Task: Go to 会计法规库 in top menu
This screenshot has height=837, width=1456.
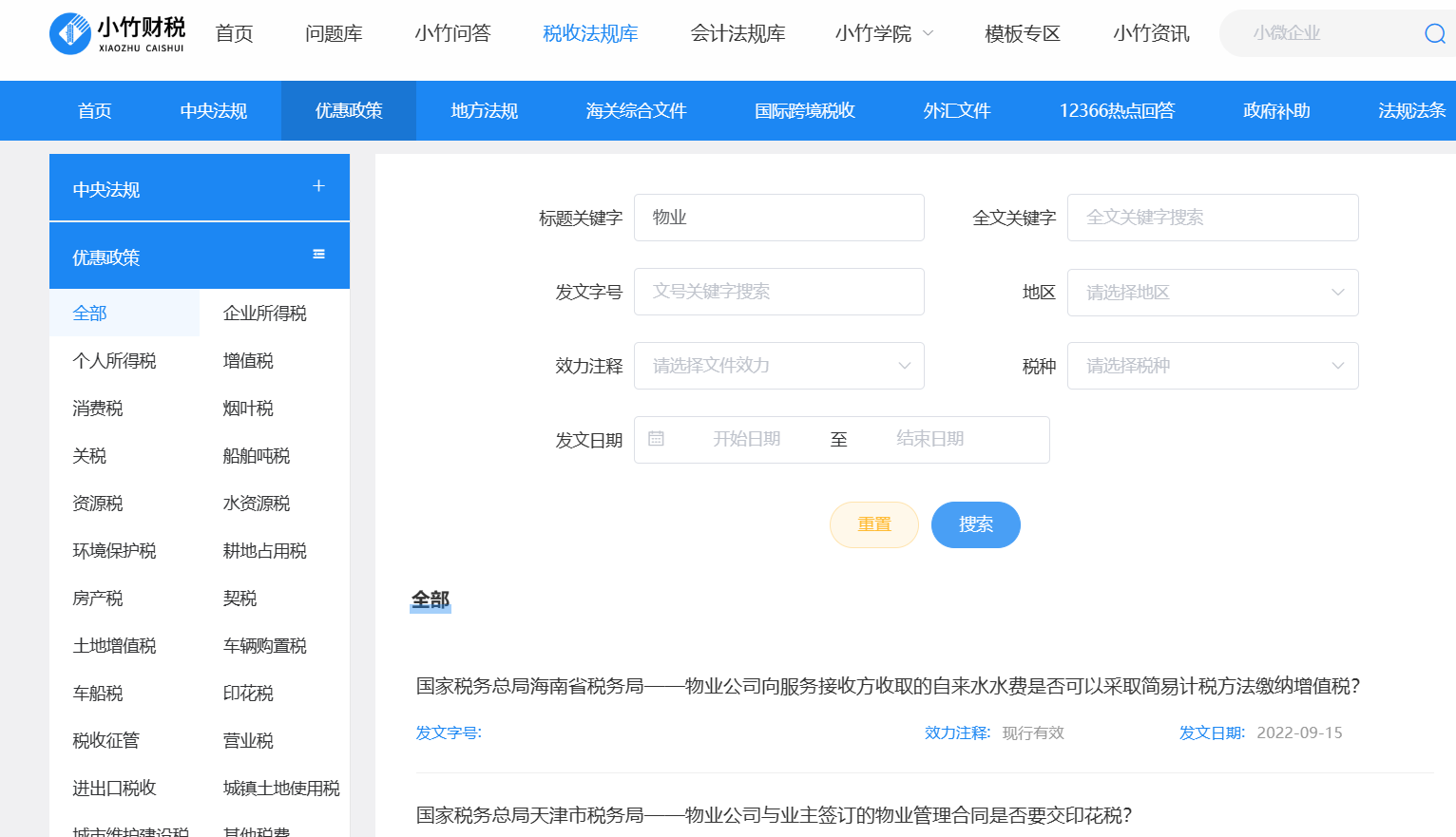Action: [738, 34]
